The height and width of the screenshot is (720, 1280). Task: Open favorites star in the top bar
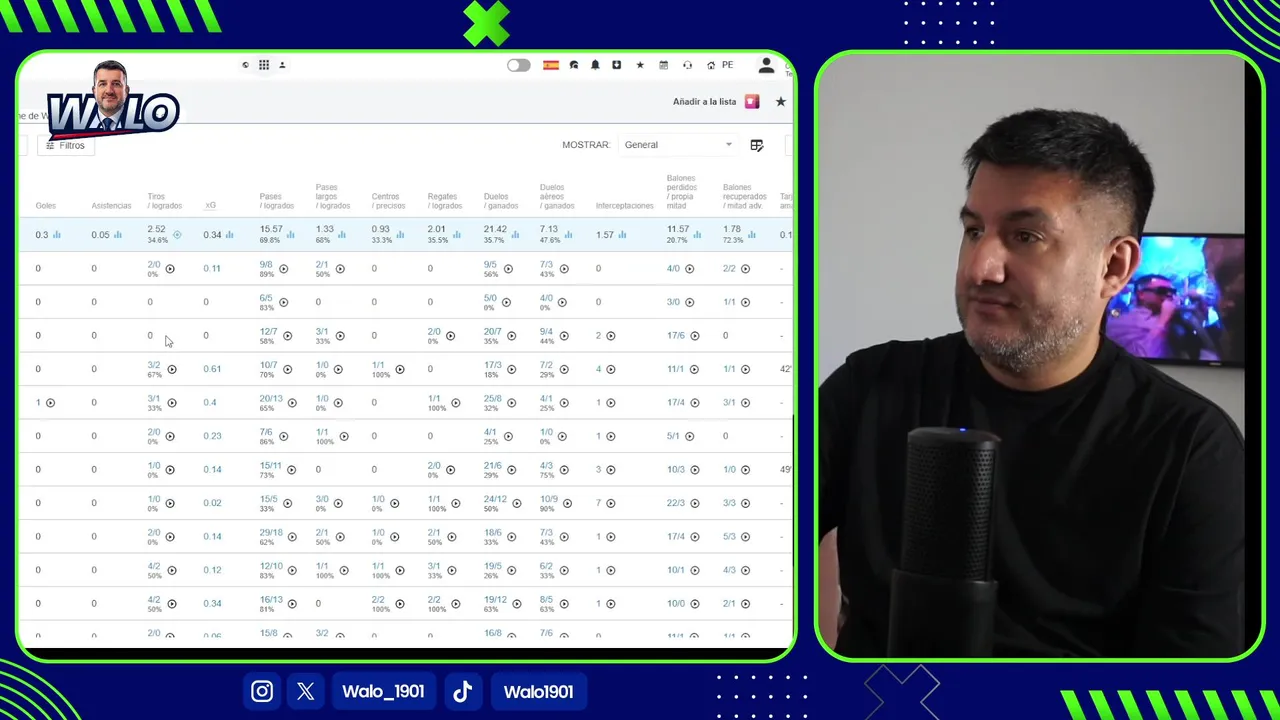(640, 65)
